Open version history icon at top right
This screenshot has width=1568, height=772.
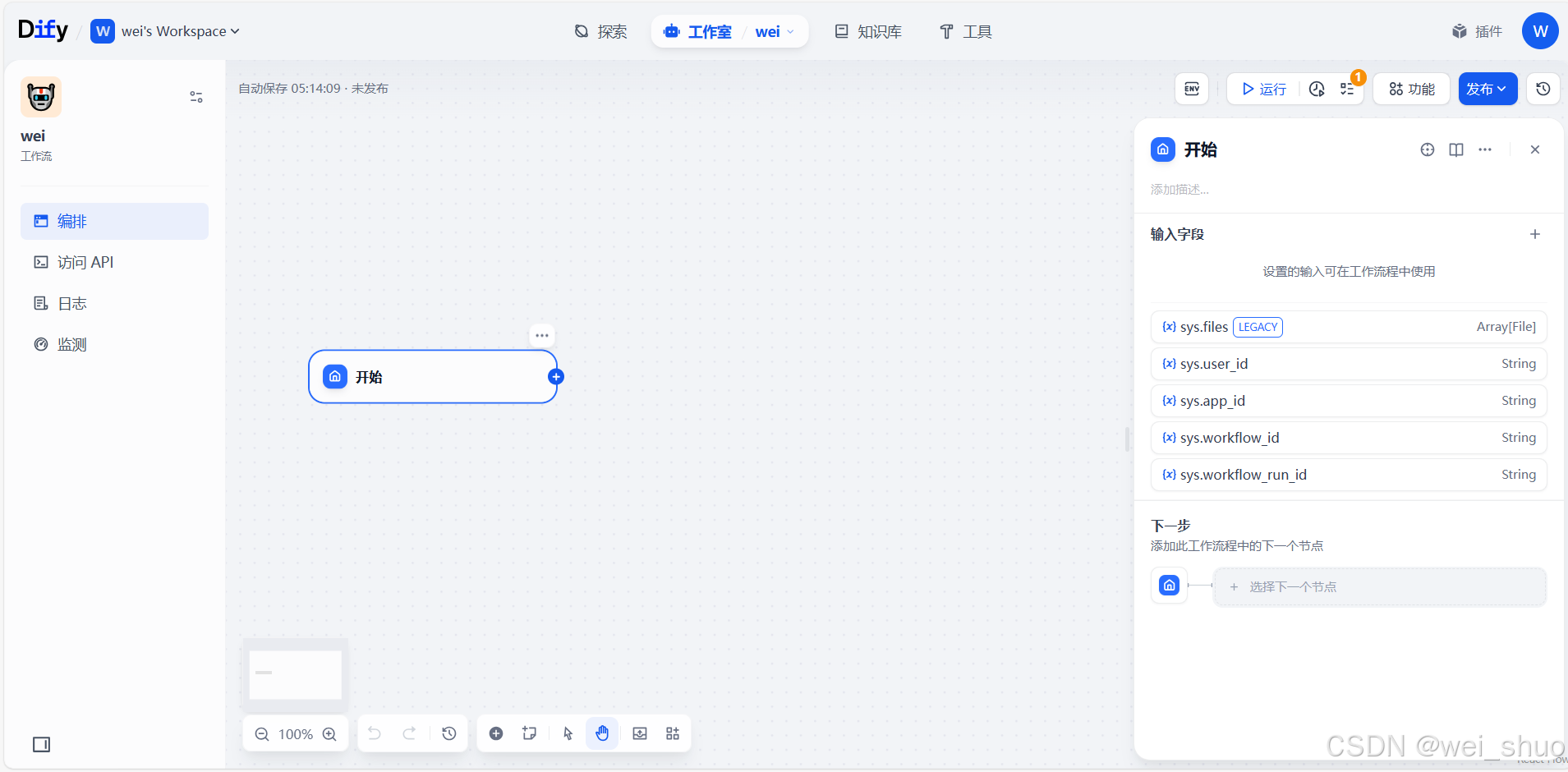(1543, 89)
